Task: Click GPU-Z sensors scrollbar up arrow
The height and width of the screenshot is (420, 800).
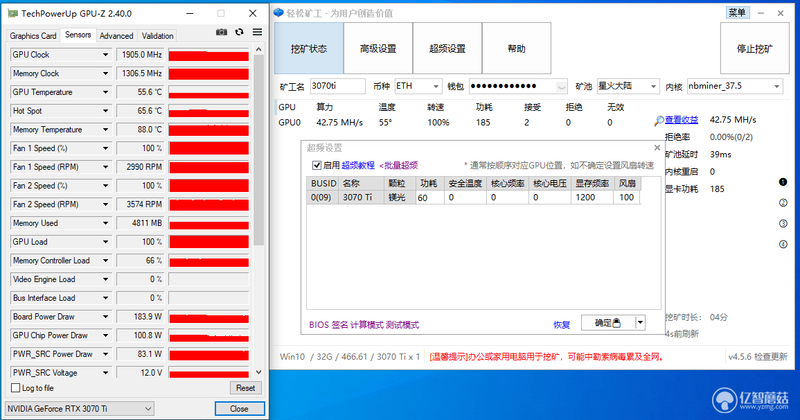Action: (259, 50)
